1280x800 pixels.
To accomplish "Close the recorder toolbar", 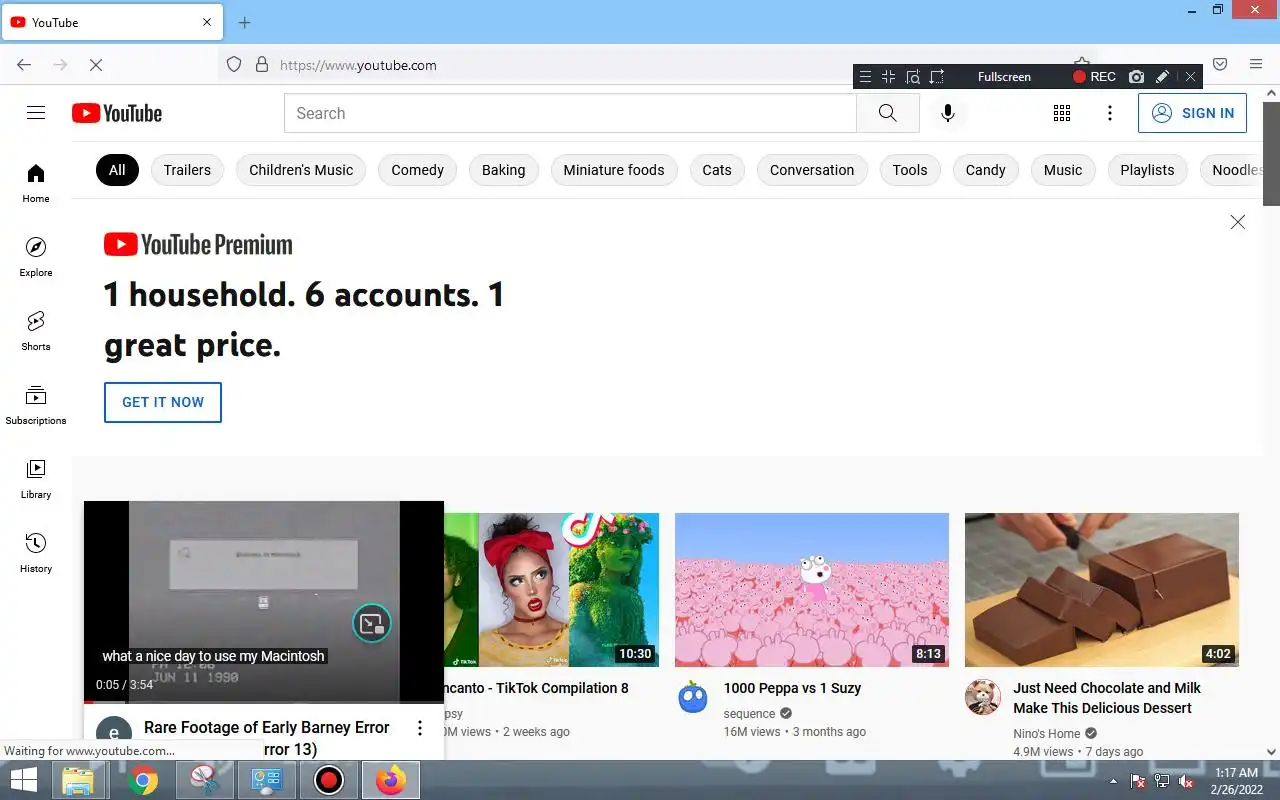I will tap(1190, 77).
